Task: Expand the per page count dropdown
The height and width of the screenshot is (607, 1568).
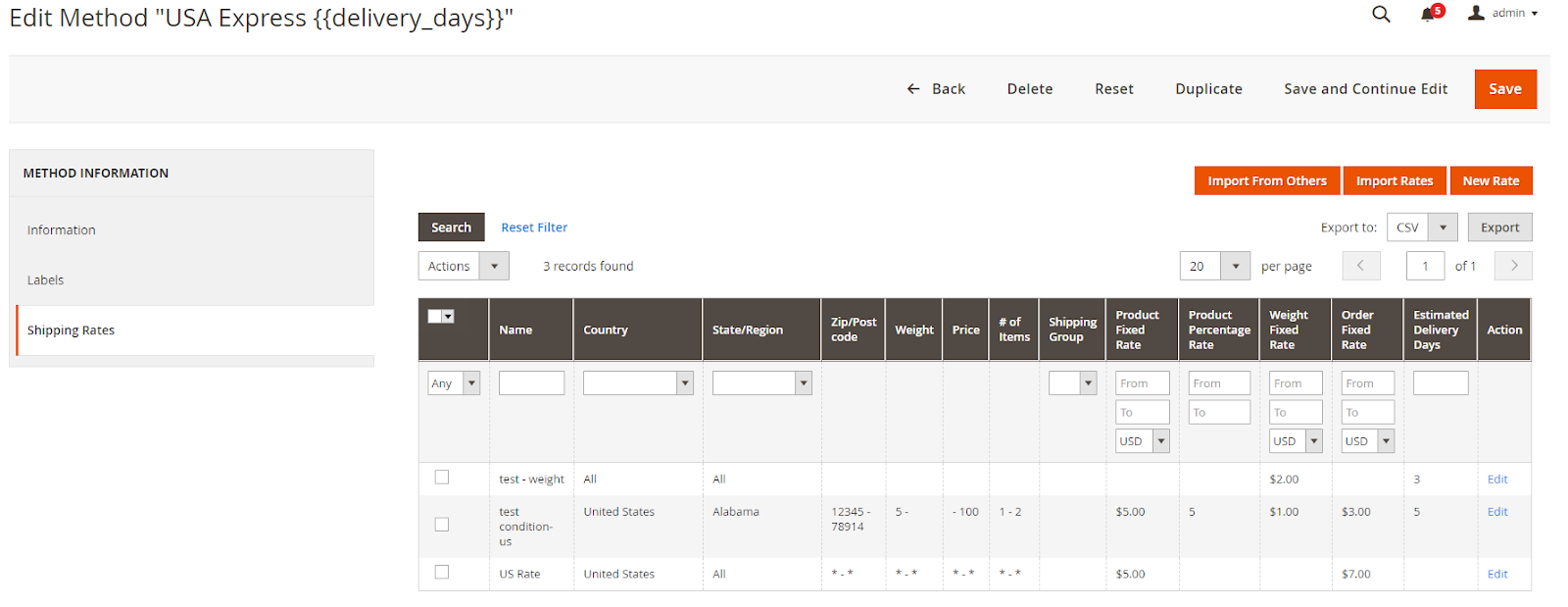Action: [1235, 266]
